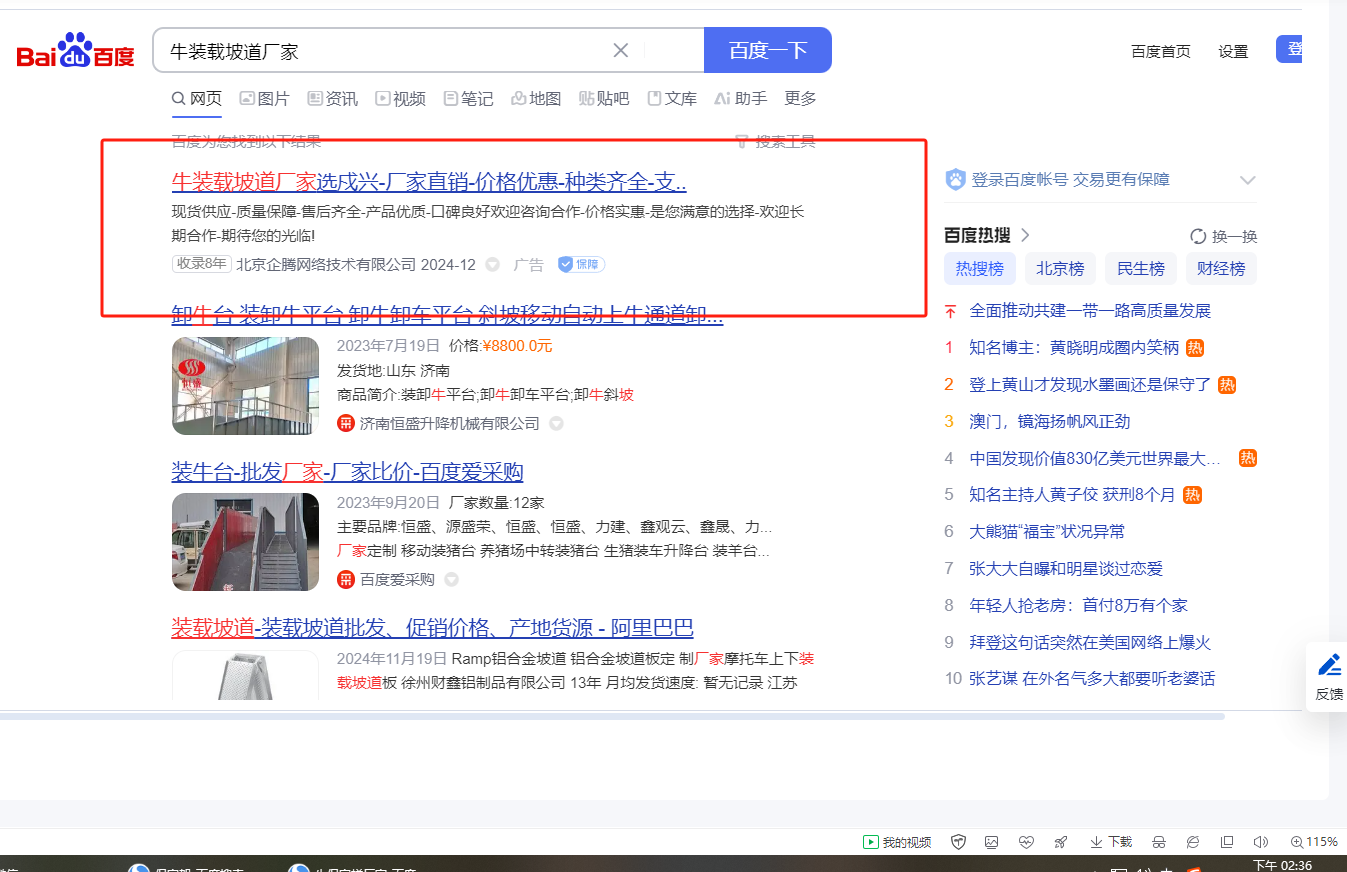Switch to the 图片 search tab
The image size is (1347, 872).
(x=264, y=99)
